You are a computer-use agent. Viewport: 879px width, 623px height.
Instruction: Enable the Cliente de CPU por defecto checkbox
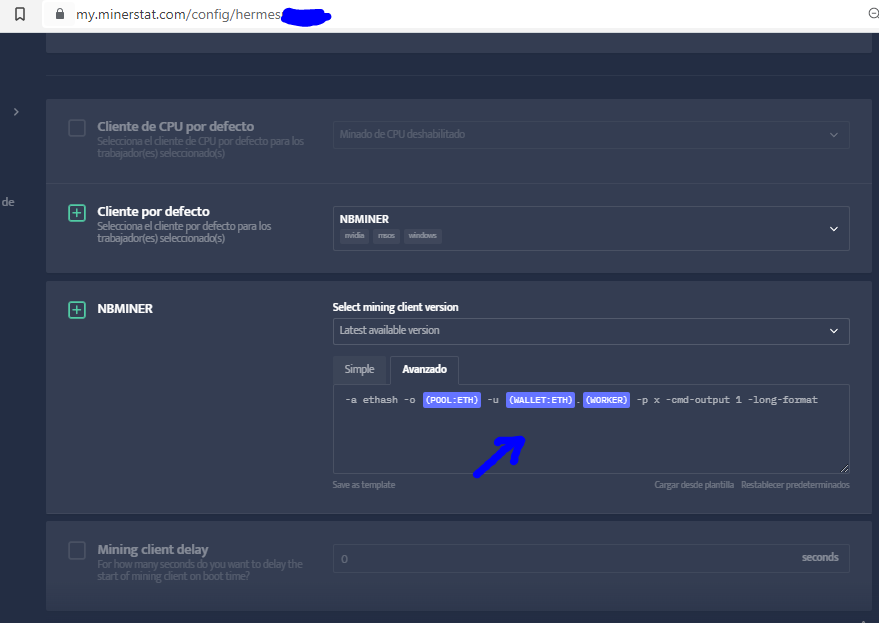click(77, 128)
